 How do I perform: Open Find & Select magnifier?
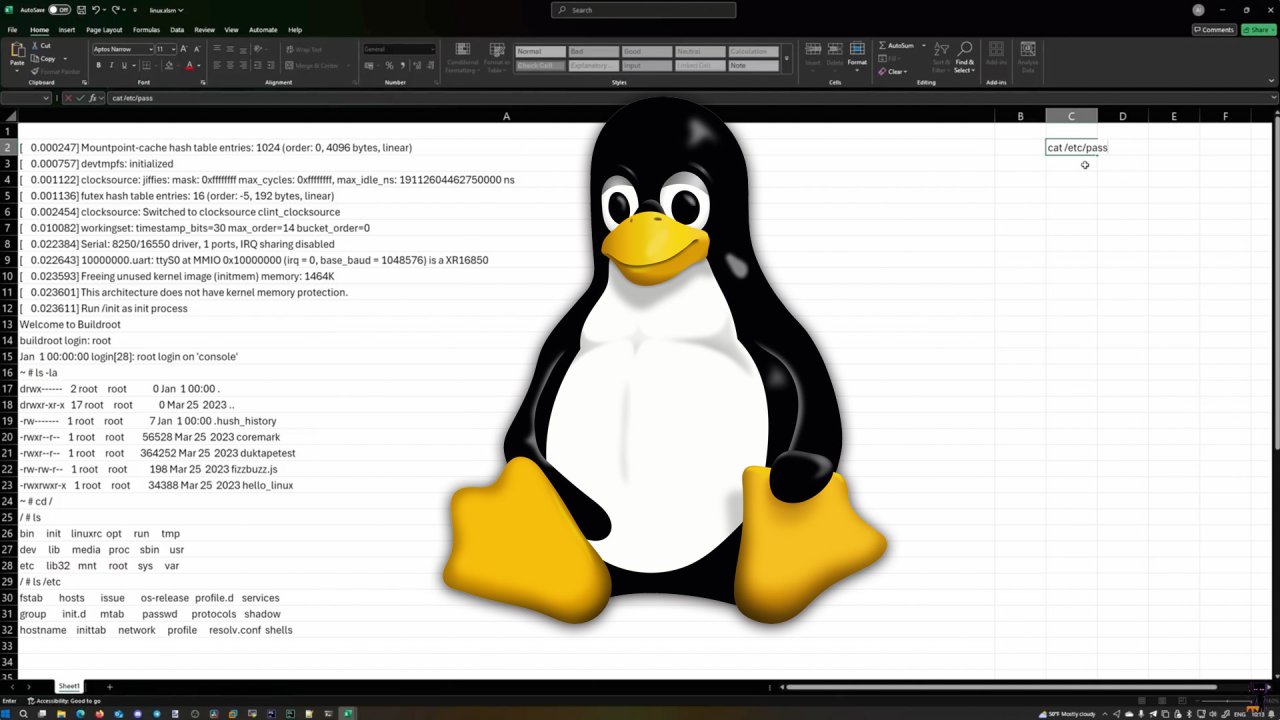tap(964, 57)
